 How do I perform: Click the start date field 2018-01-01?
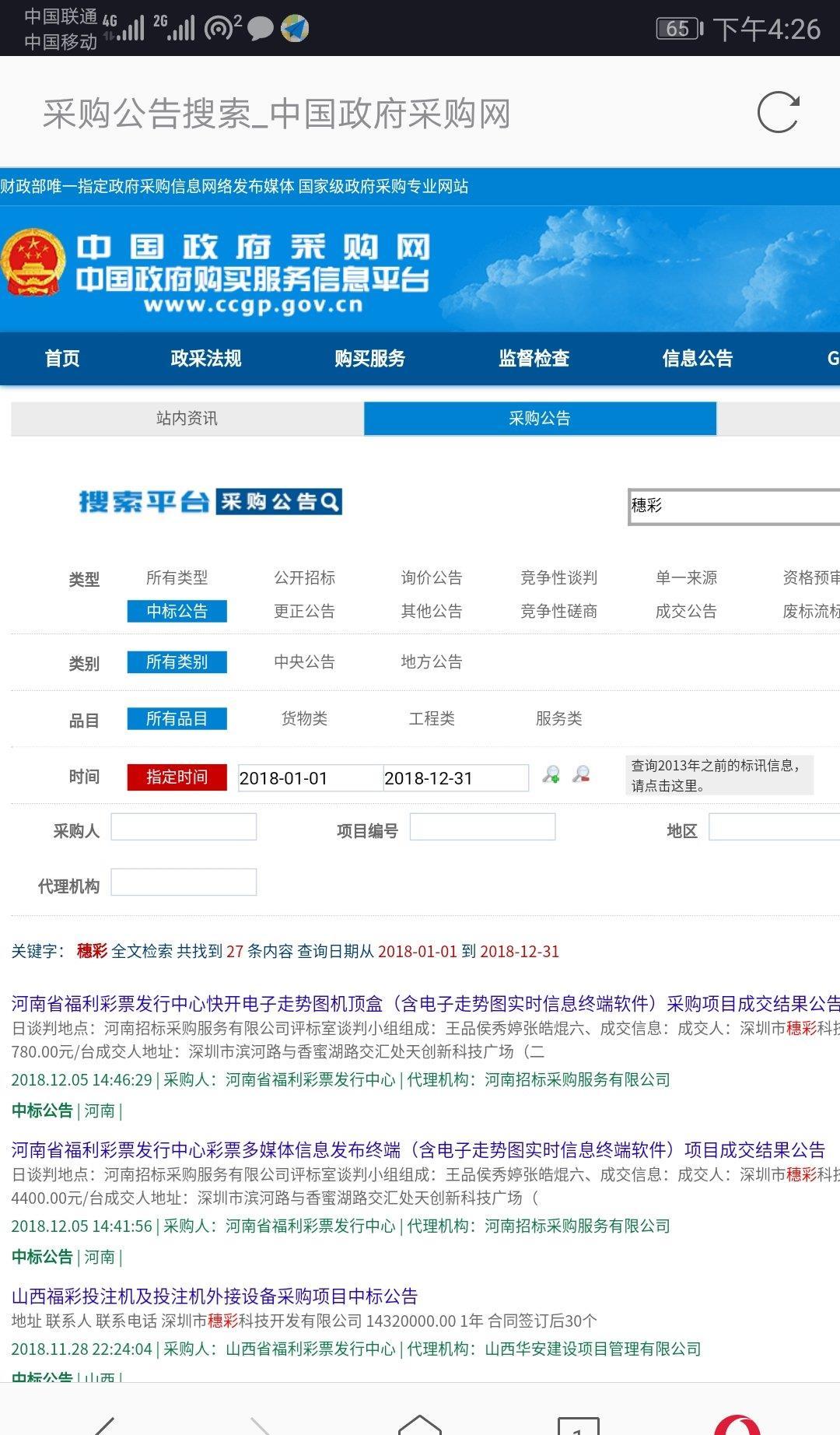(310, 778)
